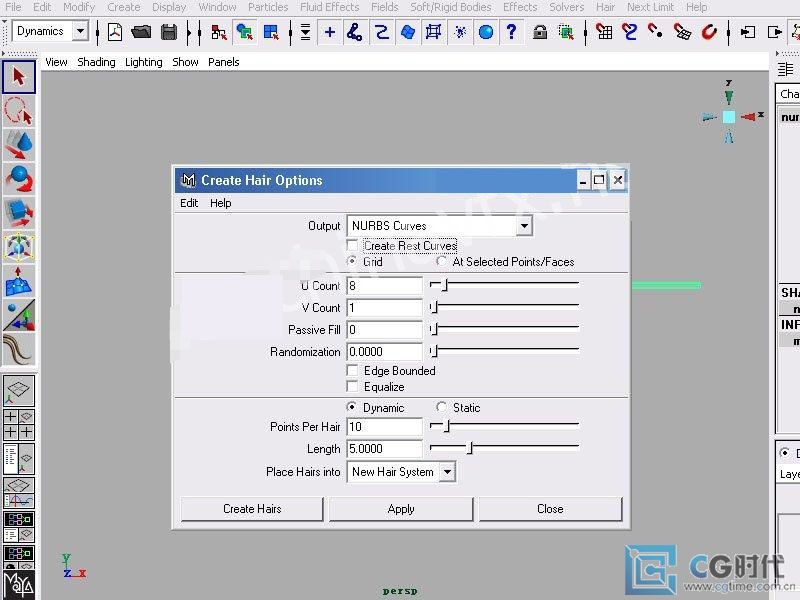
Task: Click the U Count input field
Action: [385, 286]
